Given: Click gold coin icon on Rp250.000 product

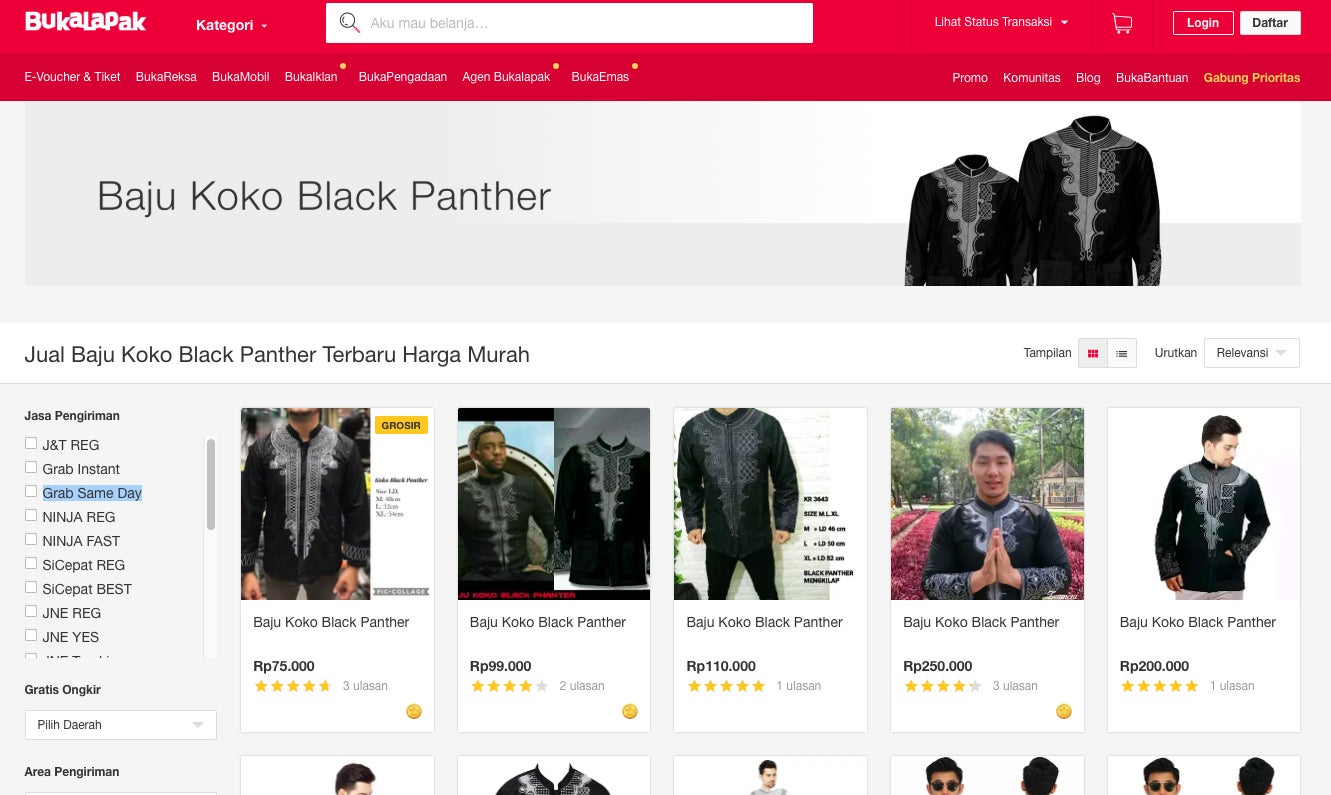Looking at the screenshot, I should [x=1064, y=711].
